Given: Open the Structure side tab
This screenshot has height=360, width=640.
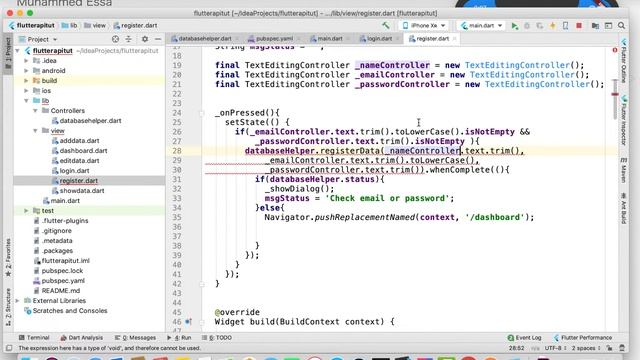Looking at the screenshot, I should pos(8,307).
